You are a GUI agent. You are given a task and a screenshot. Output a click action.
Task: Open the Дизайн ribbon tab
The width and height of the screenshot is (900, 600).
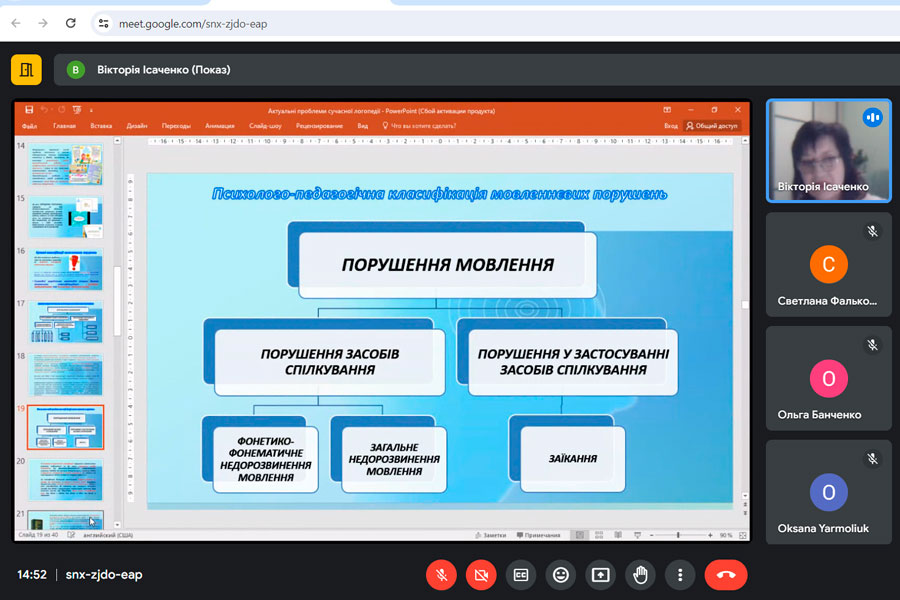point(137,126)
